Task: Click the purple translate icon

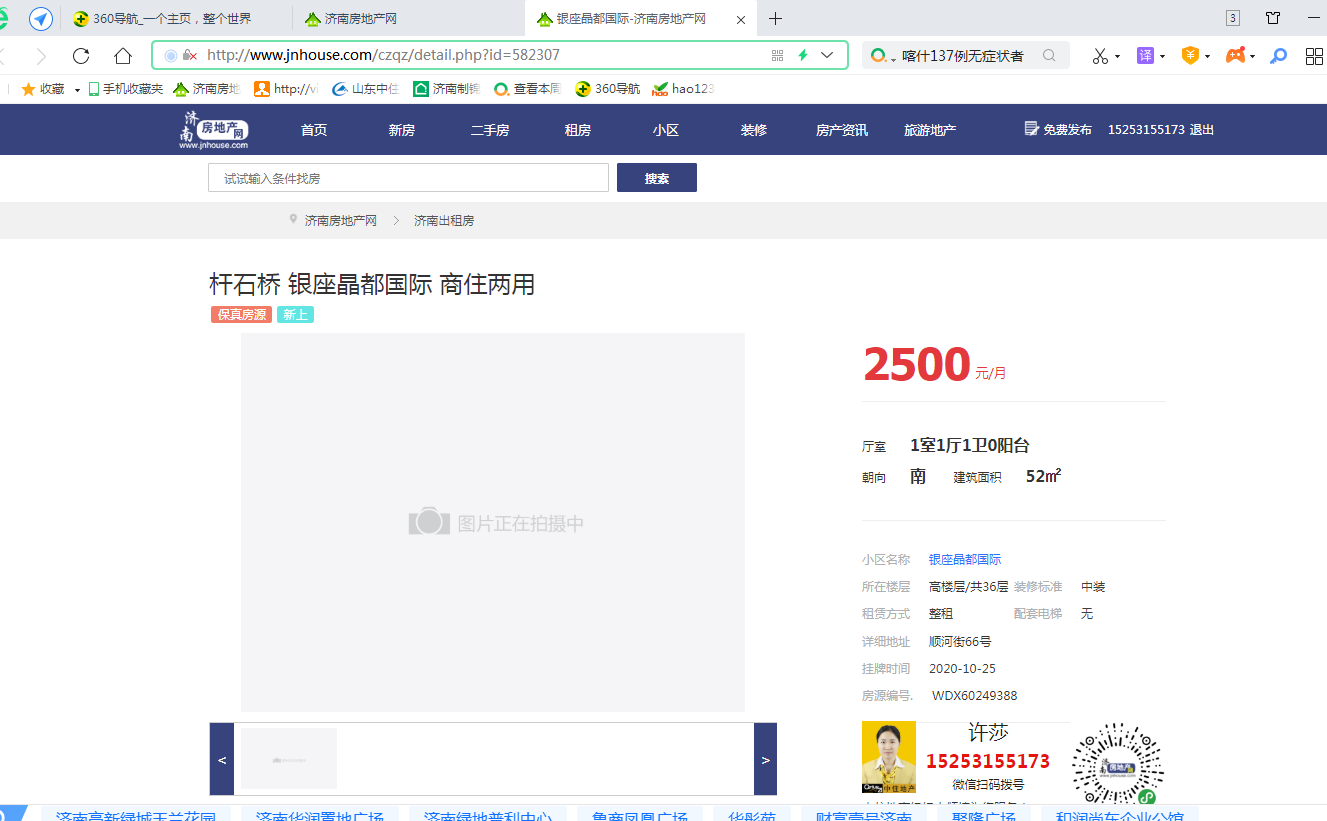Action: (1145, 56)
